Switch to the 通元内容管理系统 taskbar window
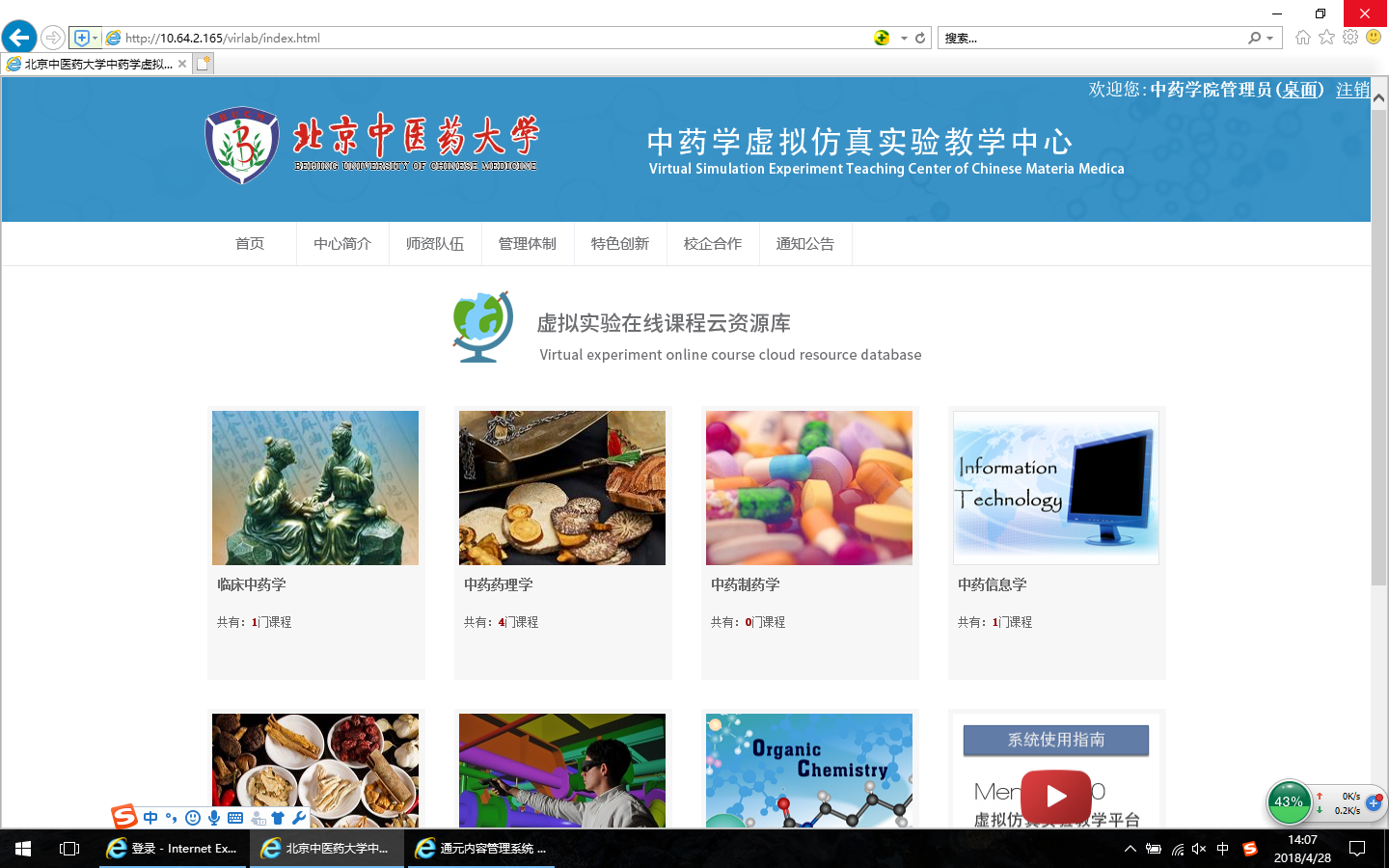This screenshot has height=868, width=1389. (482, 849)
